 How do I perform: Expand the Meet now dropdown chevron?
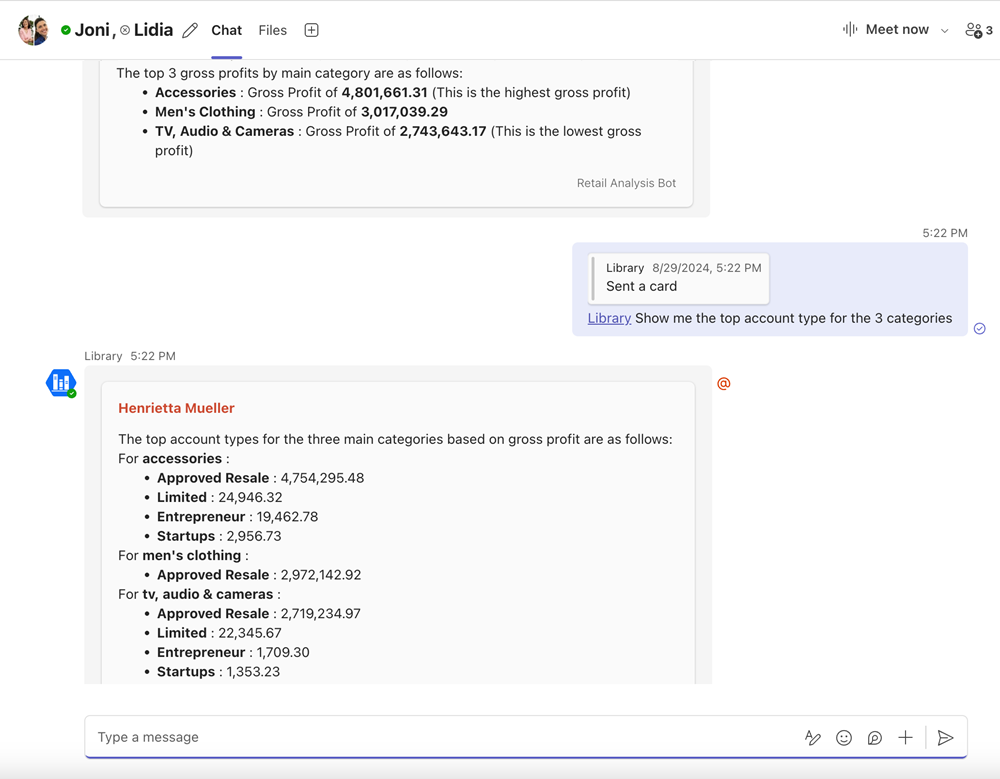point(944,31)
